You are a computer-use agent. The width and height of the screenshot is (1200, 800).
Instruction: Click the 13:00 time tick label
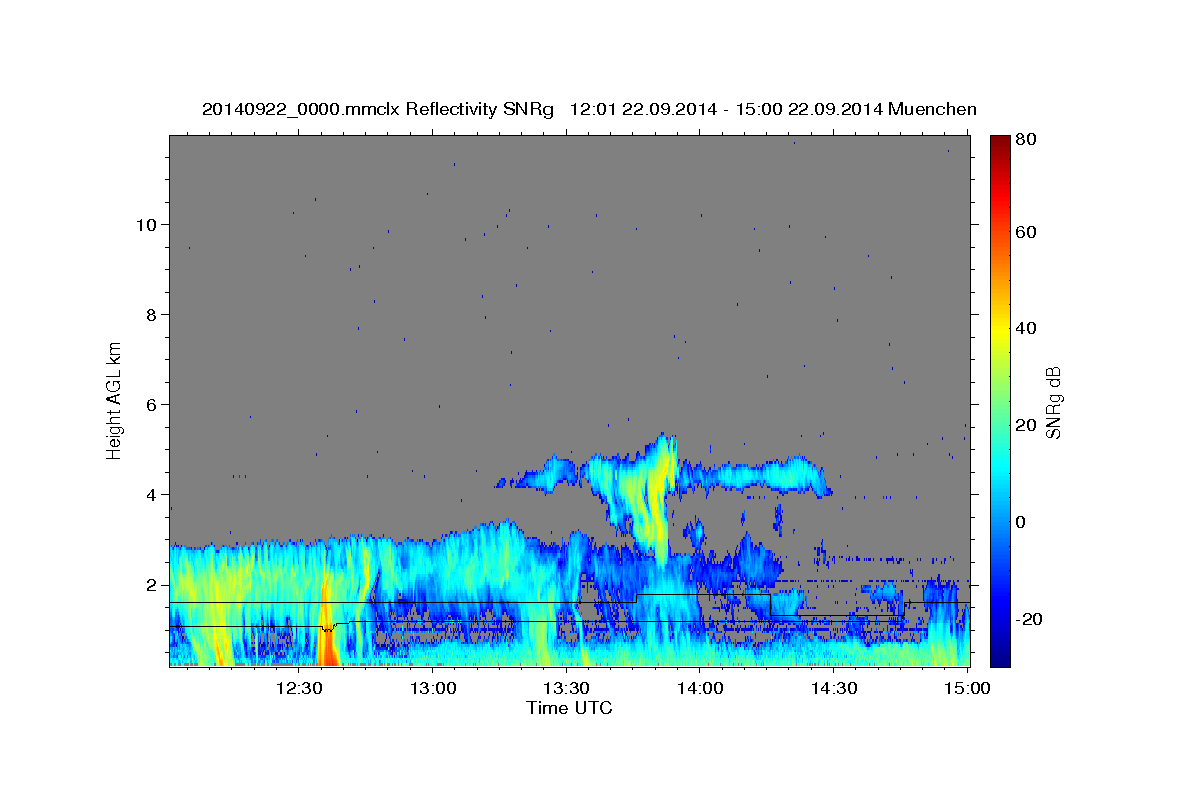coord(434,689)
